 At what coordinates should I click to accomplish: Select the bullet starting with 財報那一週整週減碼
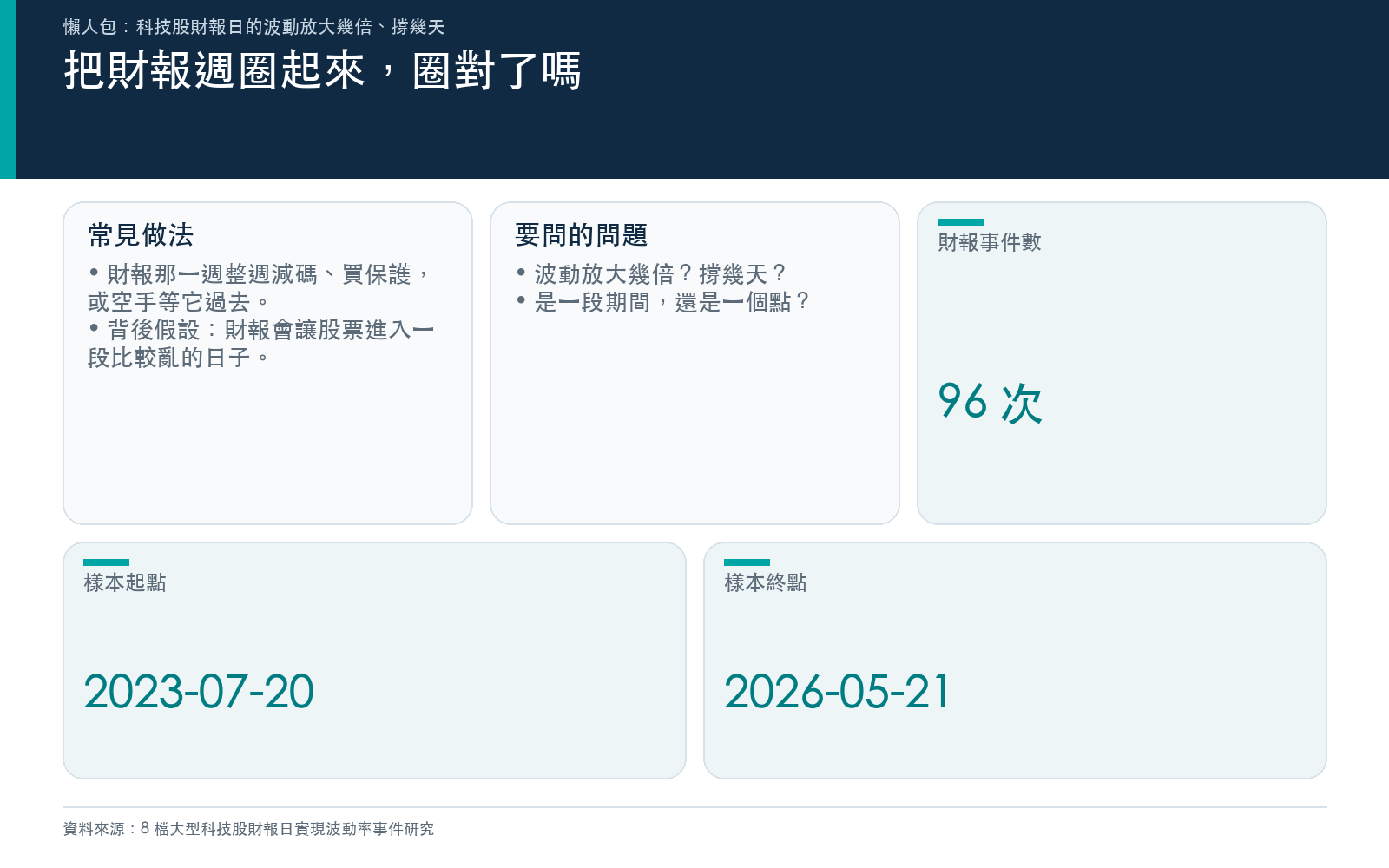click(x=260, y=287)
